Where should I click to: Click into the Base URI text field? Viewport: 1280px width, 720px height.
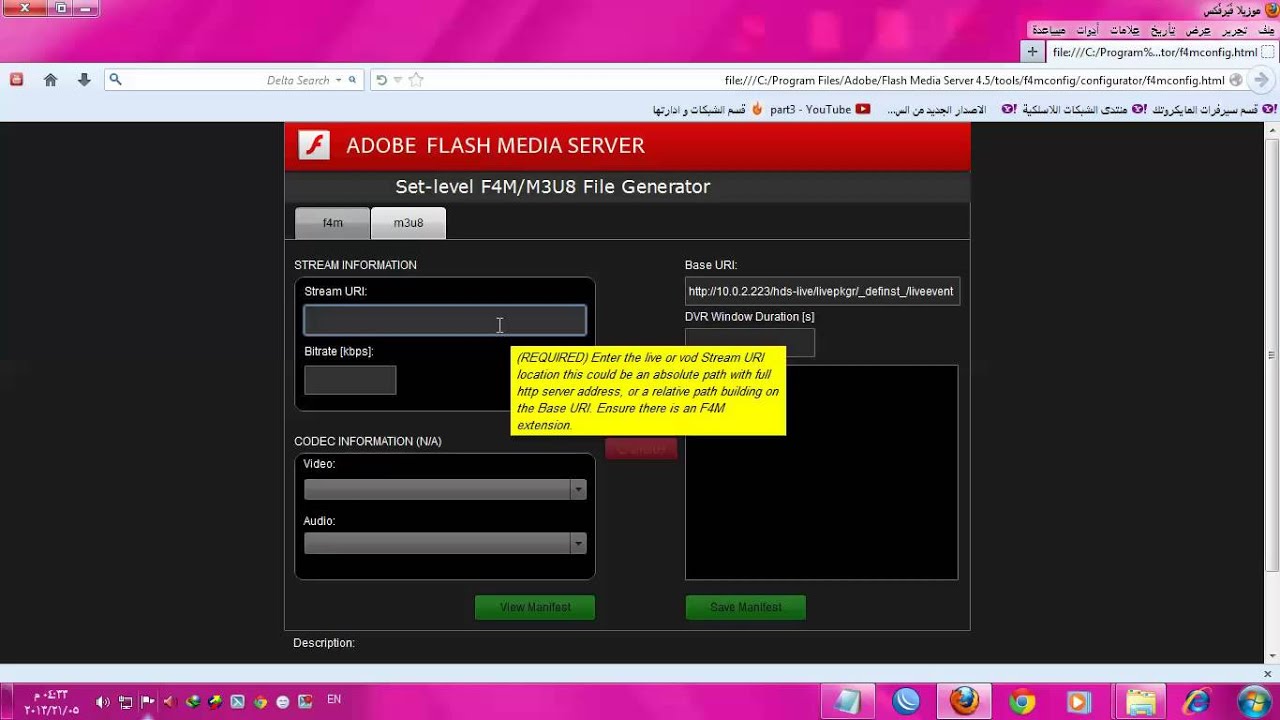tap(822, 291)
